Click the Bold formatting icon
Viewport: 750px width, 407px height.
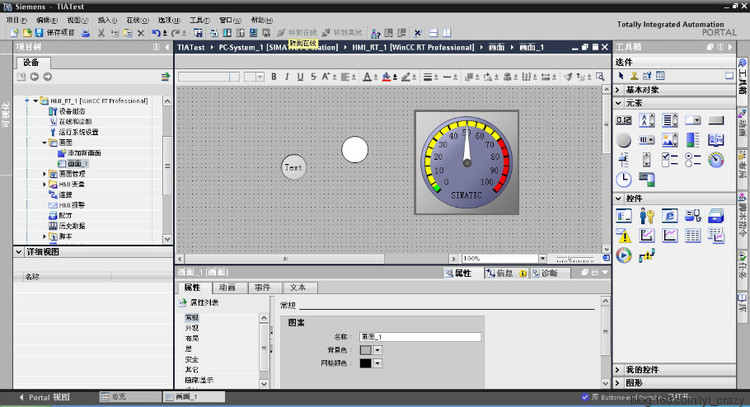(x=275, y=76)
